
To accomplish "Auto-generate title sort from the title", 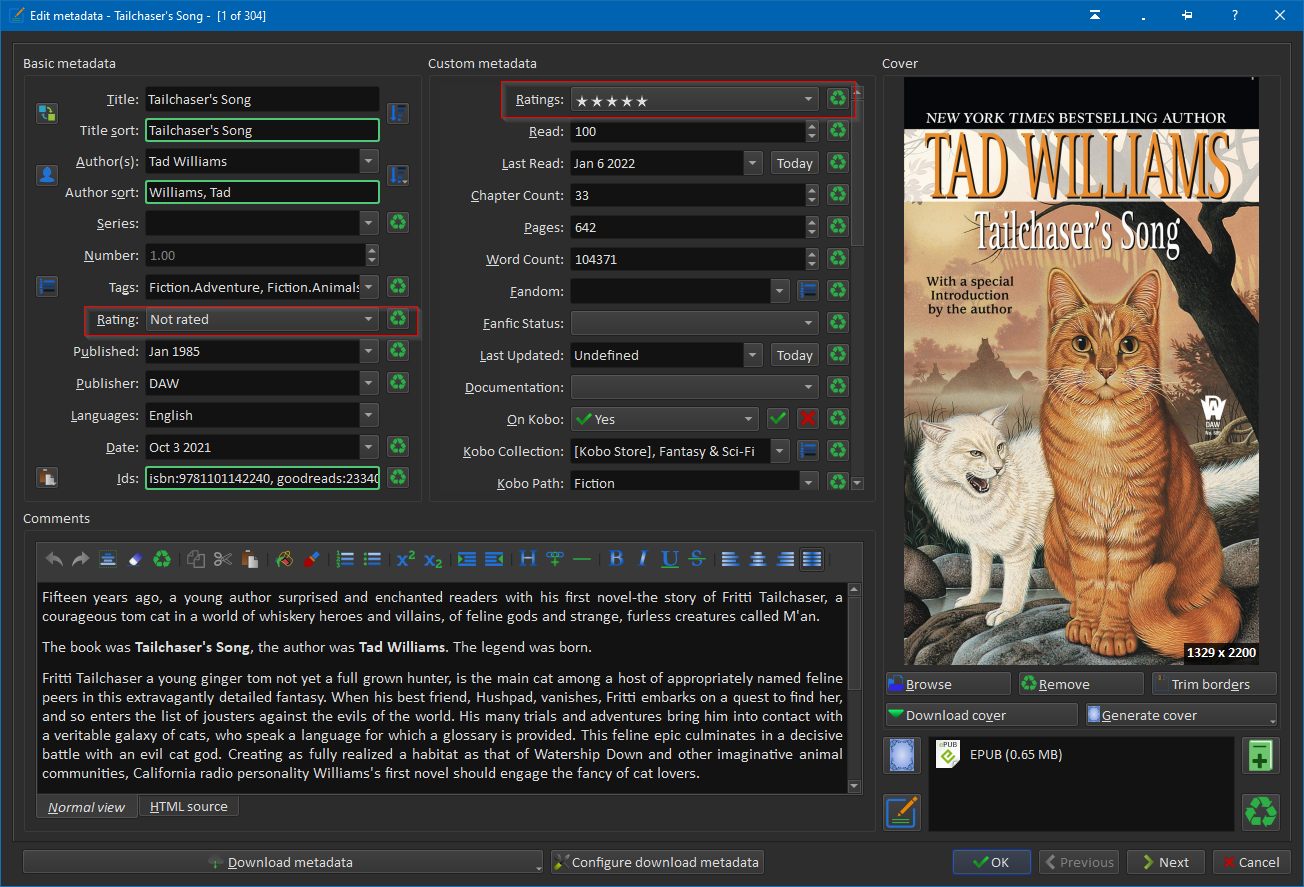I will [x=398, y=113].
